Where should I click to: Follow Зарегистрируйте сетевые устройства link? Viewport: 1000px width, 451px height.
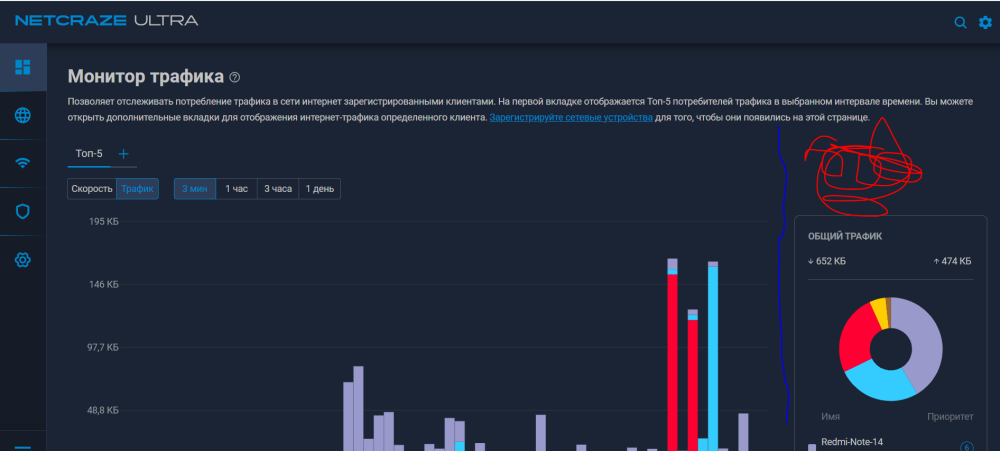571,117
